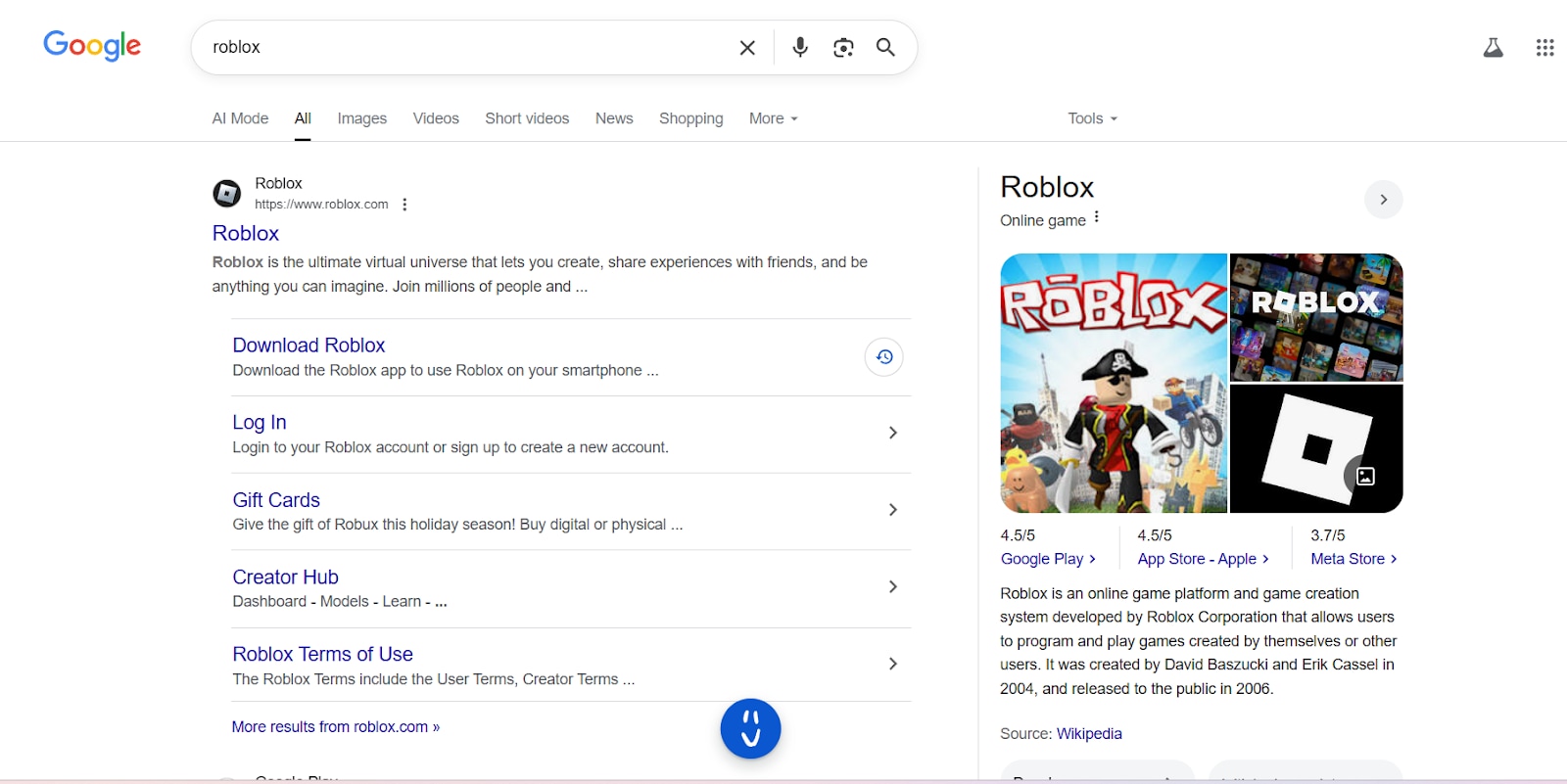Switch to Images tab

pyautogui.click(x=362, y=118)
